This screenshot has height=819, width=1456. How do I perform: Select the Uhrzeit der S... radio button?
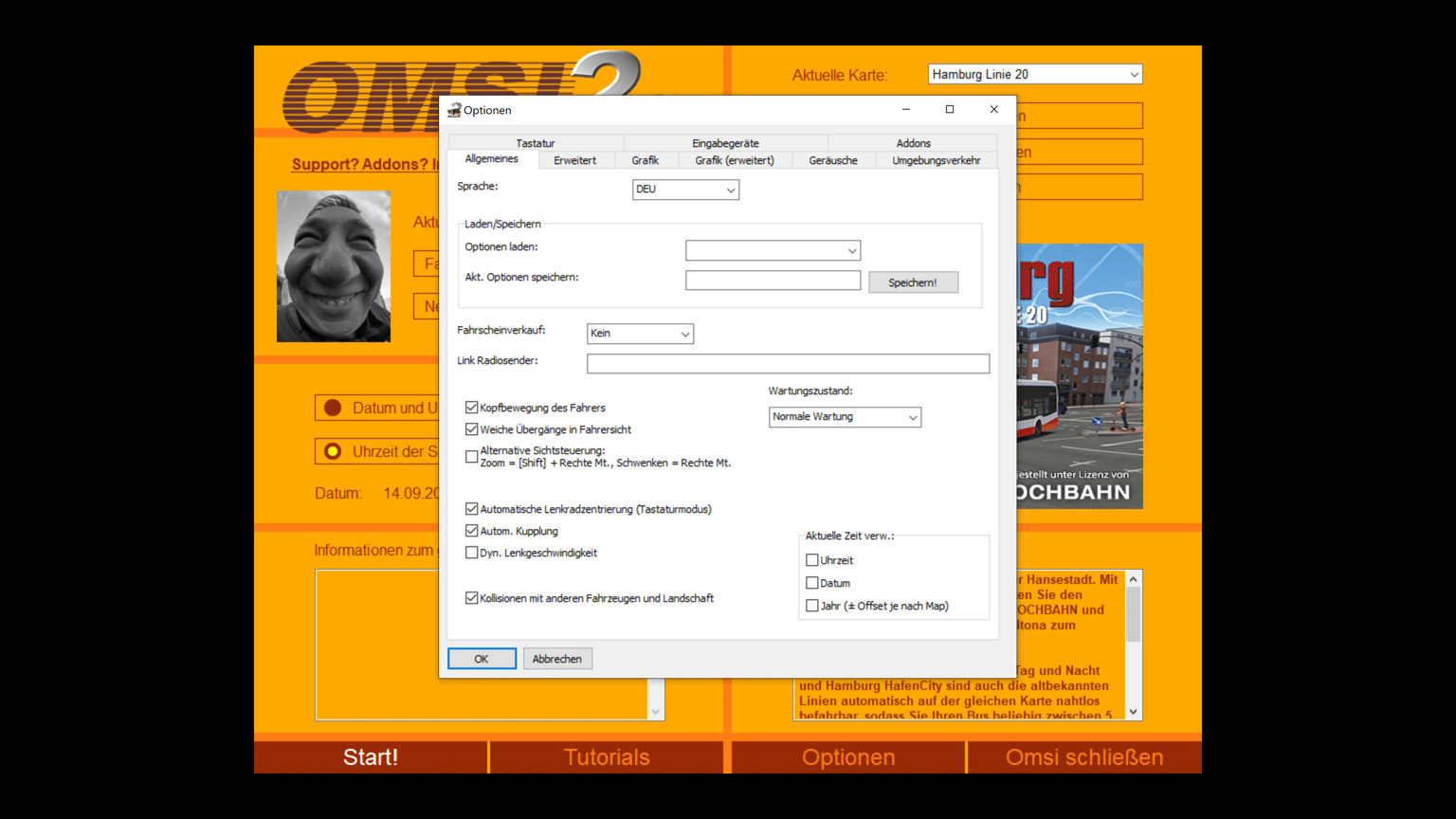coord(333,451)
